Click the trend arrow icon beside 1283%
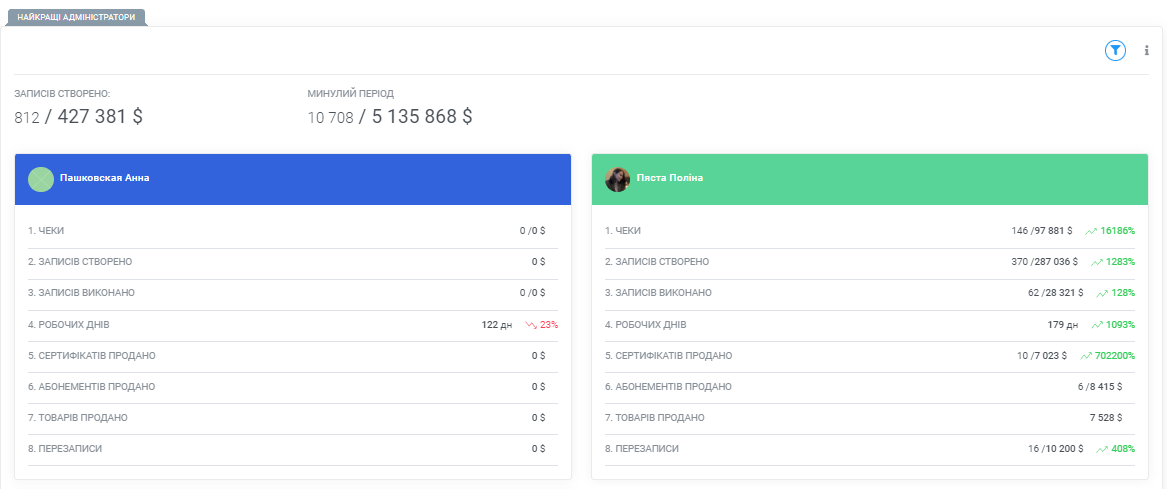 coord(1097,262)
